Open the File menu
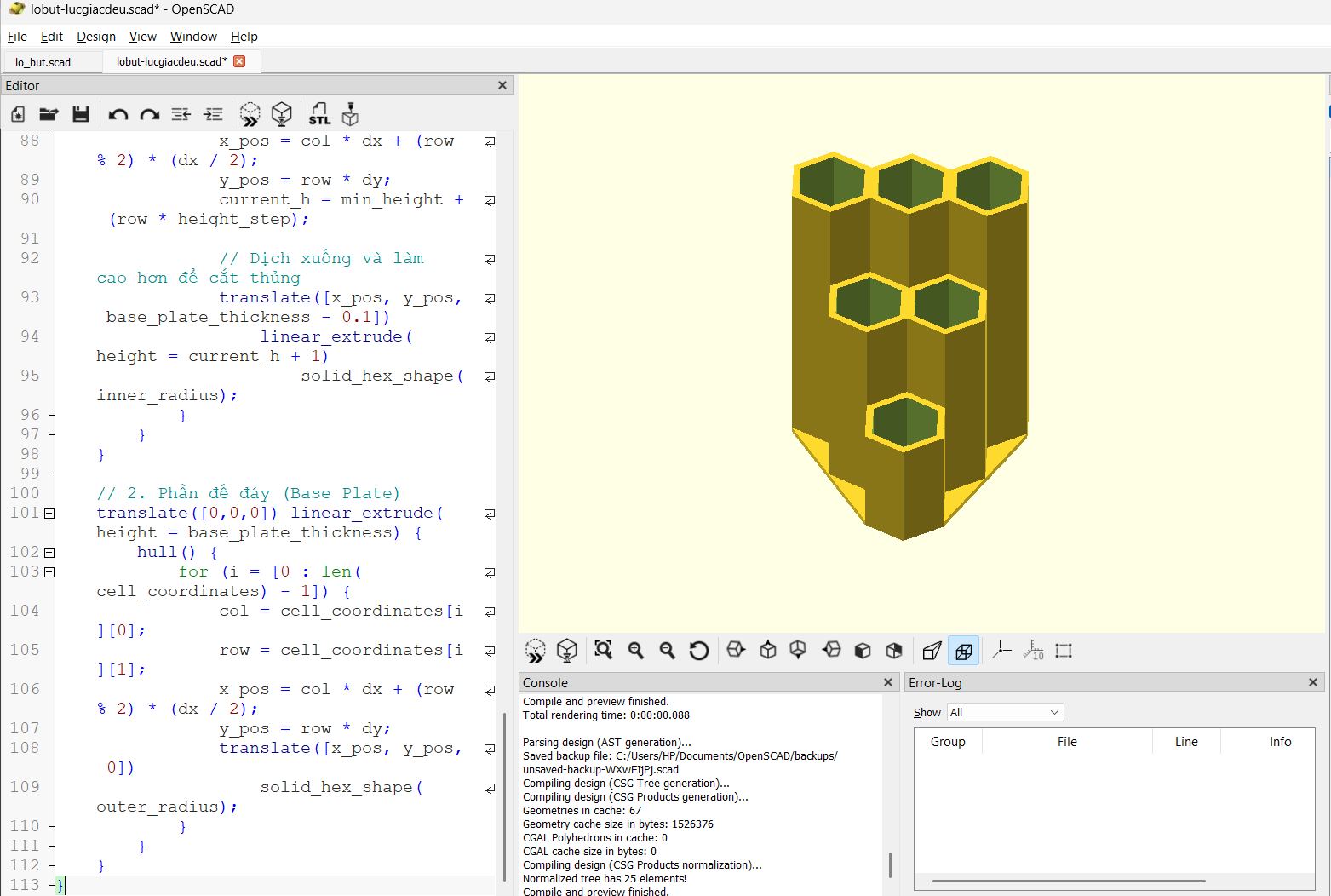The height and width of the screenshot is (896, 1331). (17, 37)
